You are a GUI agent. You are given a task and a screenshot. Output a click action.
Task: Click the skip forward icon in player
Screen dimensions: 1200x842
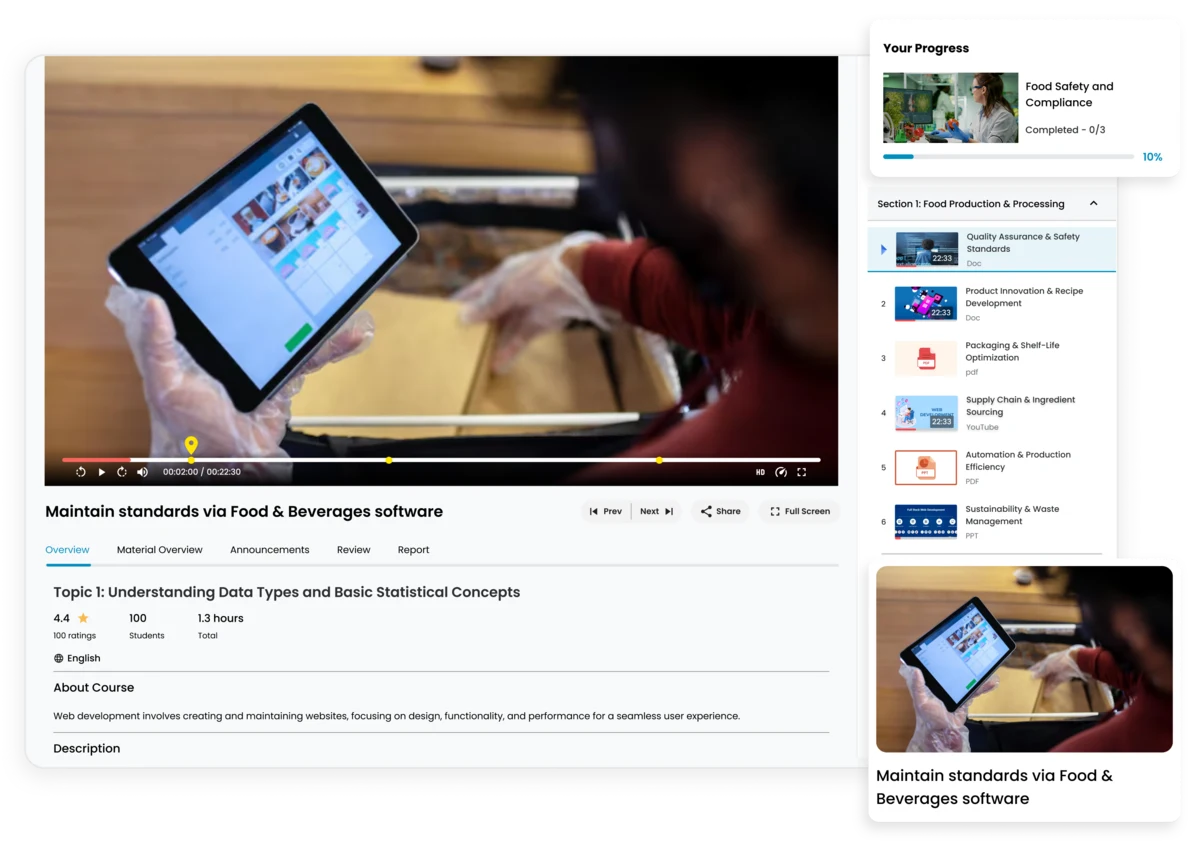(122, 472)
